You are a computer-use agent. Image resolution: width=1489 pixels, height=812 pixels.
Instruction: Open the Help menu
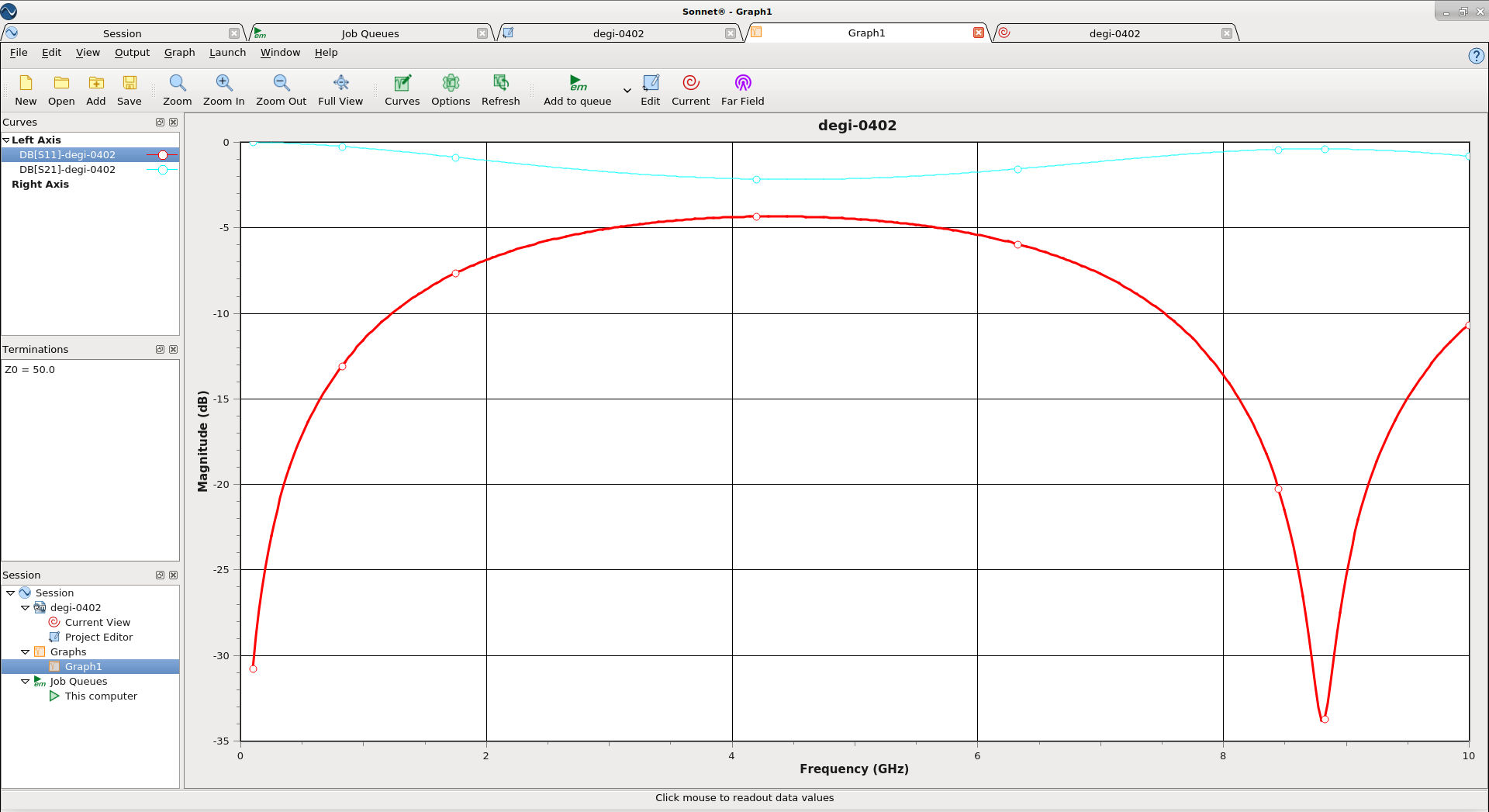(326, 53)
